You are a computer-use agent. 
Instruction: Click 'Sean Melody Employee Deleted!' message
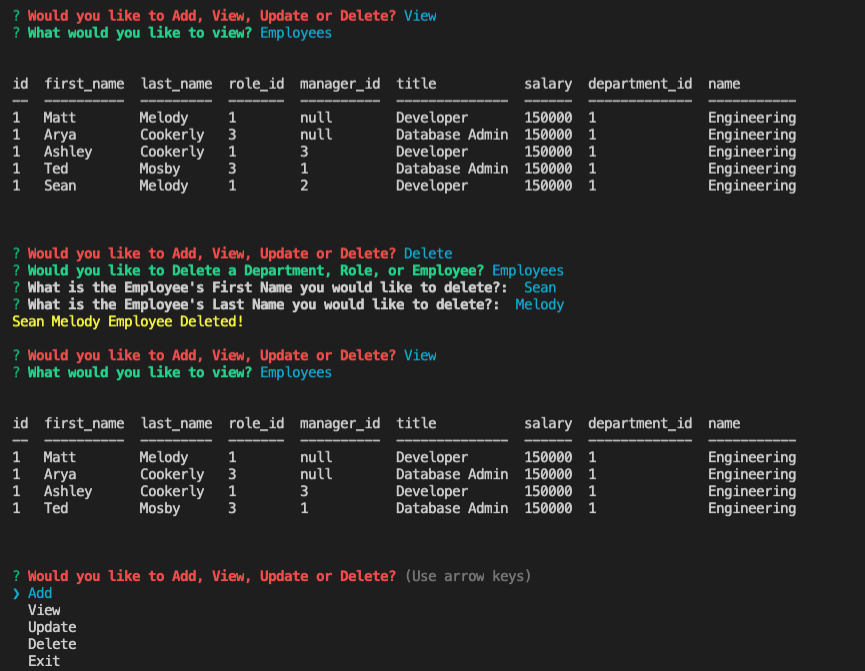(128, 321)
